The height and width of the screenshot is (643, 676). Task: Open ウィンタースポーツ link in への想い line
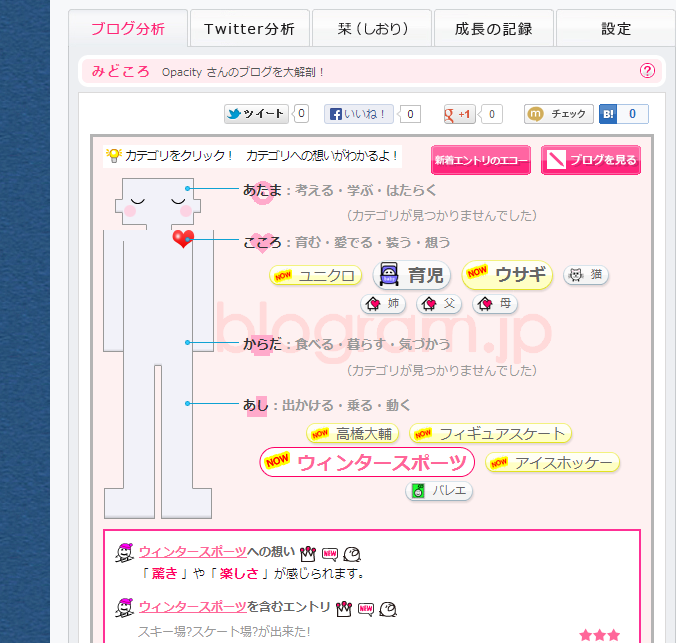click(x=193, y=552)
